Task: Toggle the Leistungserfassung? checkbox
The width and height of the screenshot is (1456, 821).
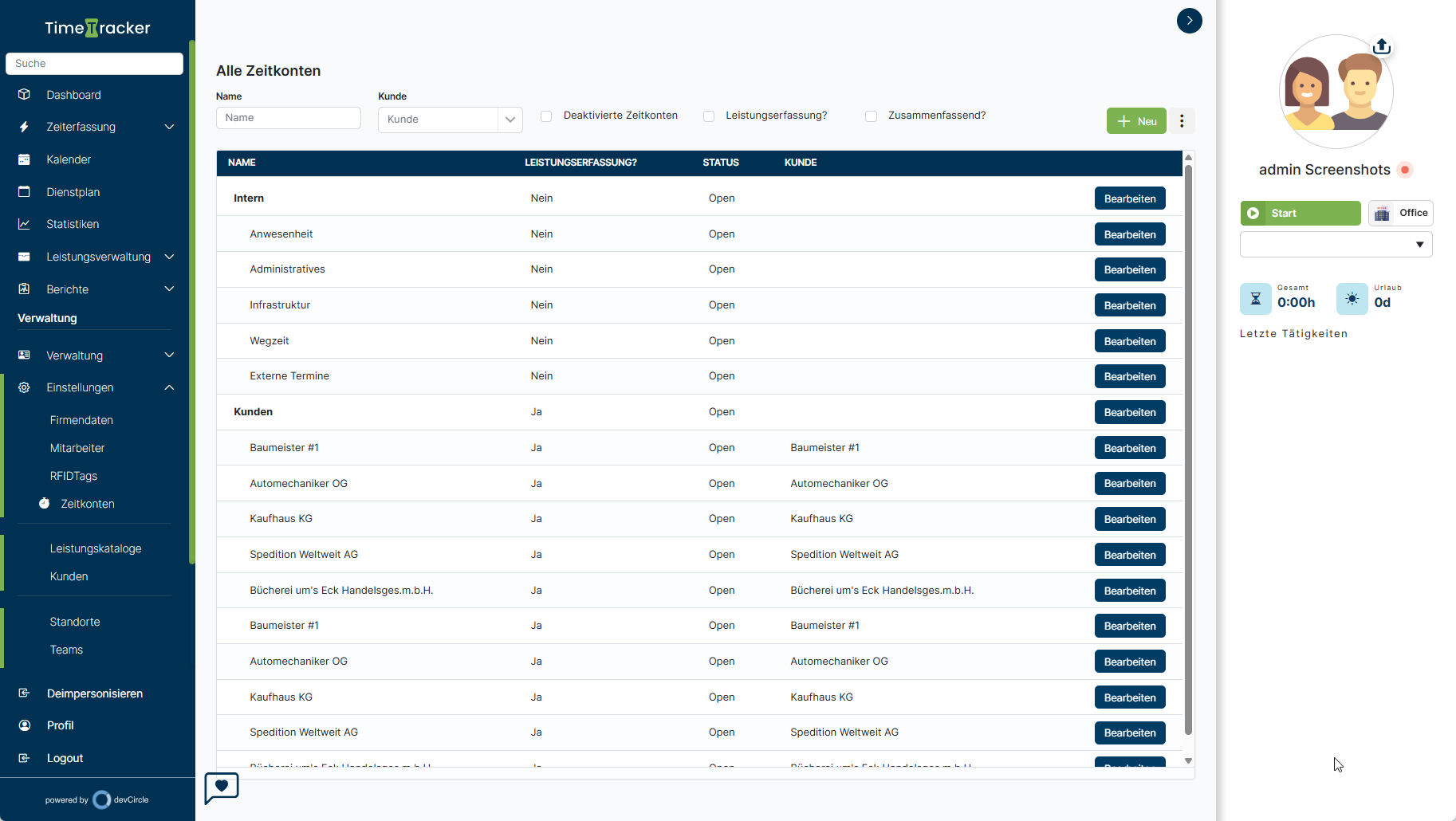Action: 709,116
